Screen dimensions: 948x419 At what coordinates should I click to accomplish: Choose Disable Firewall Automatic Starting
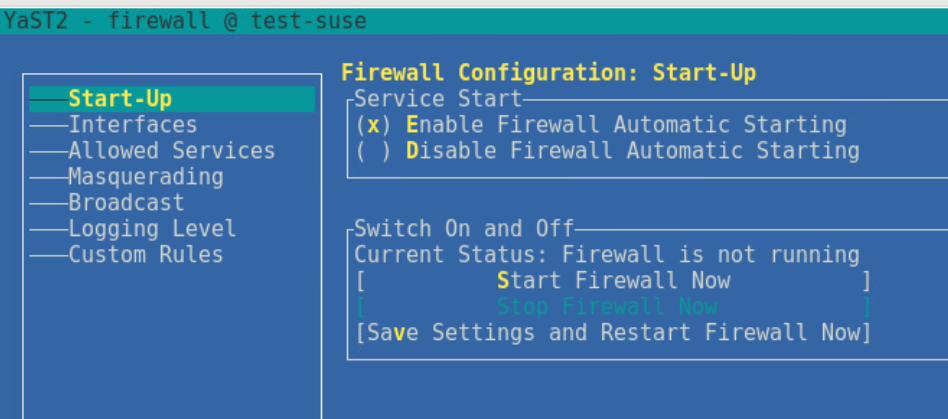click(x=607, y=151)
